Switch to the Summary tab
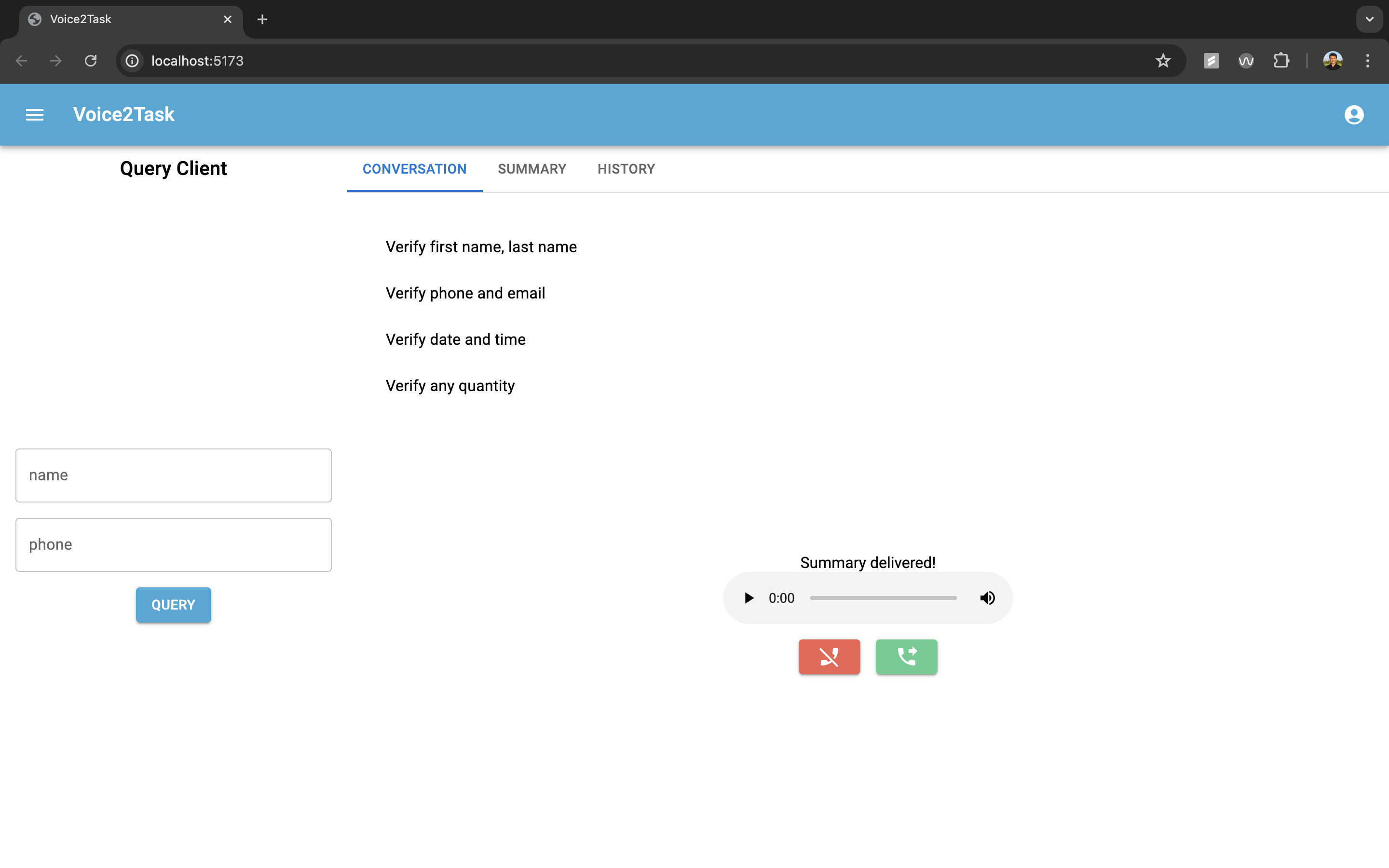The image size is (1389, 868). (531, 169)
